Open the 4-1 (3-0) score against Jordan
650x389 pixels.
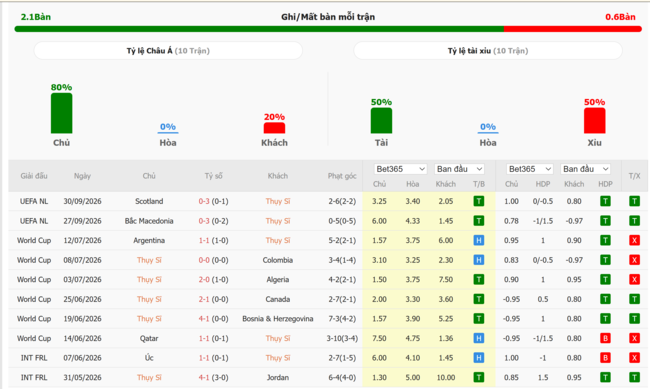click(x=213, y=377)
